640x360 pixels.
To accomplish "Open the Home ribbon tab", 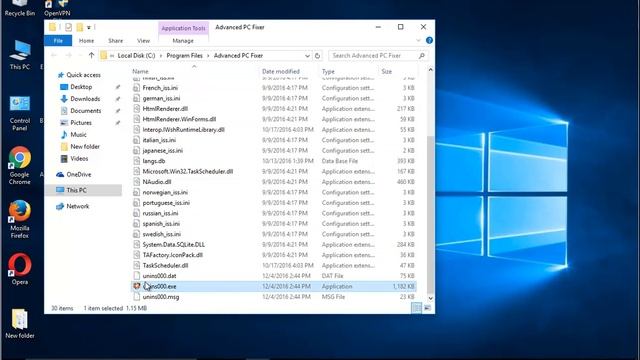I will 86,41.
